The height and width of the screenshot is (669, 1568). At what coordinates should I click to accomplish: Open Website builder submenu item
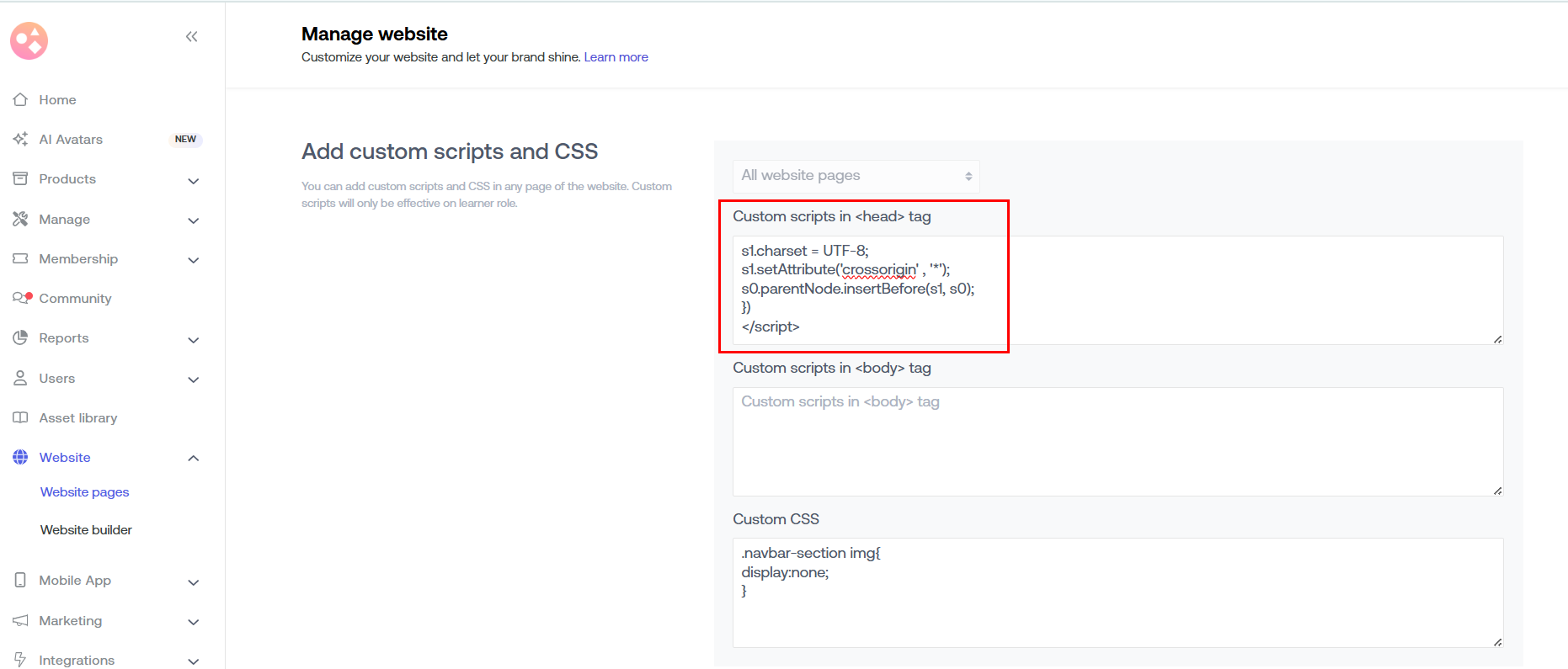(86, 530)
